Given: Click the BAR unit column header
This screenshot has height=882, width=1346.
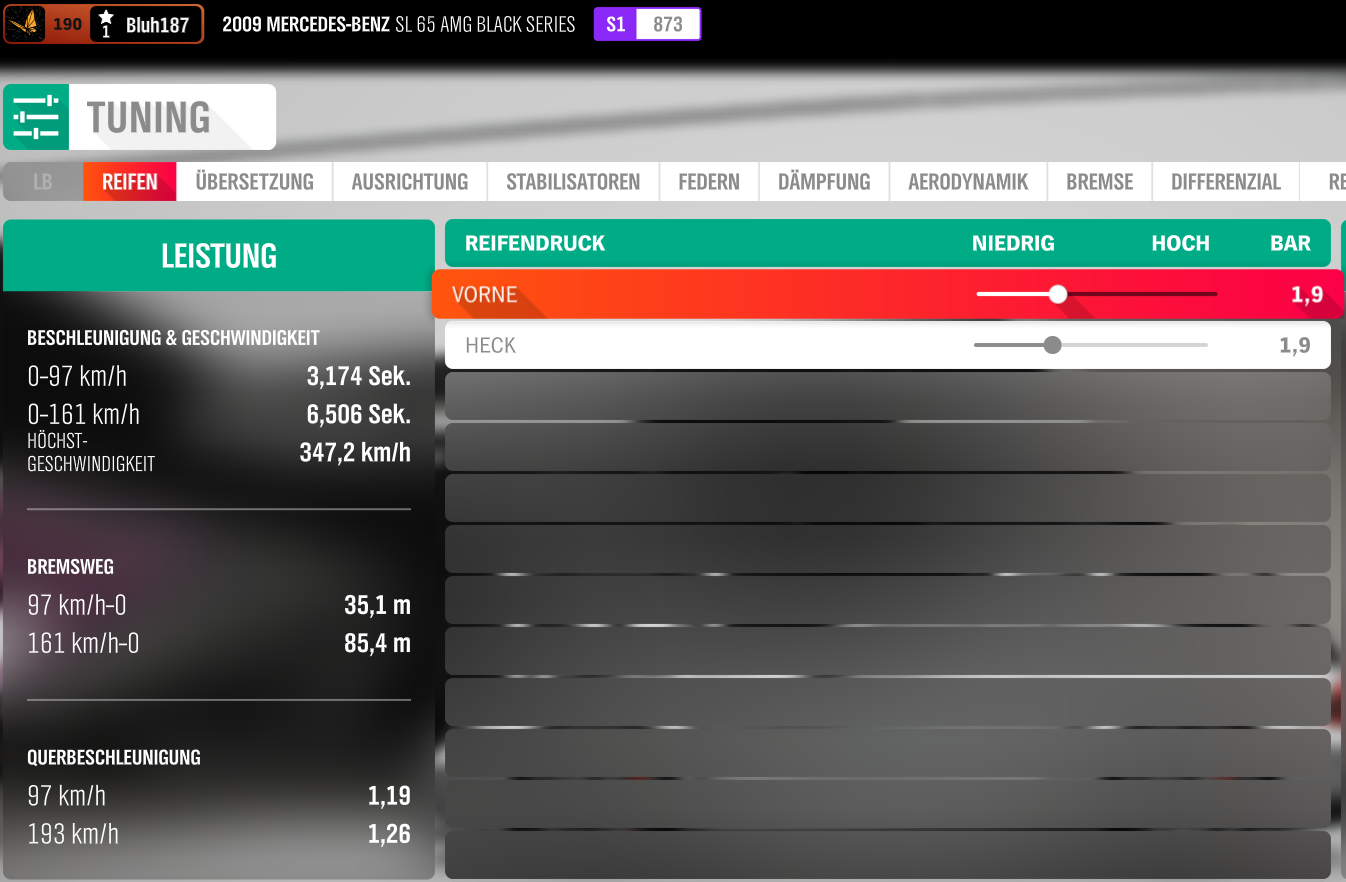Looking at the screenshot, I should tap(1290, 243).
